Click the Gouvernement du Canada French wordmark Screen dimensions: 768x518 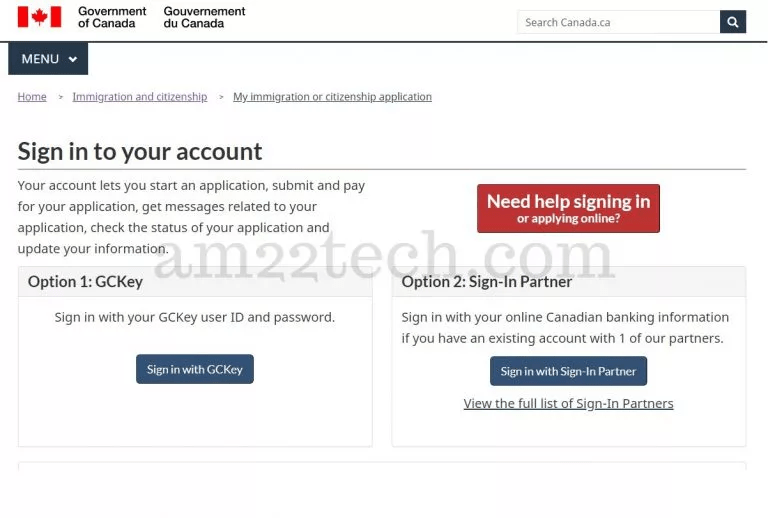point(204,17)
